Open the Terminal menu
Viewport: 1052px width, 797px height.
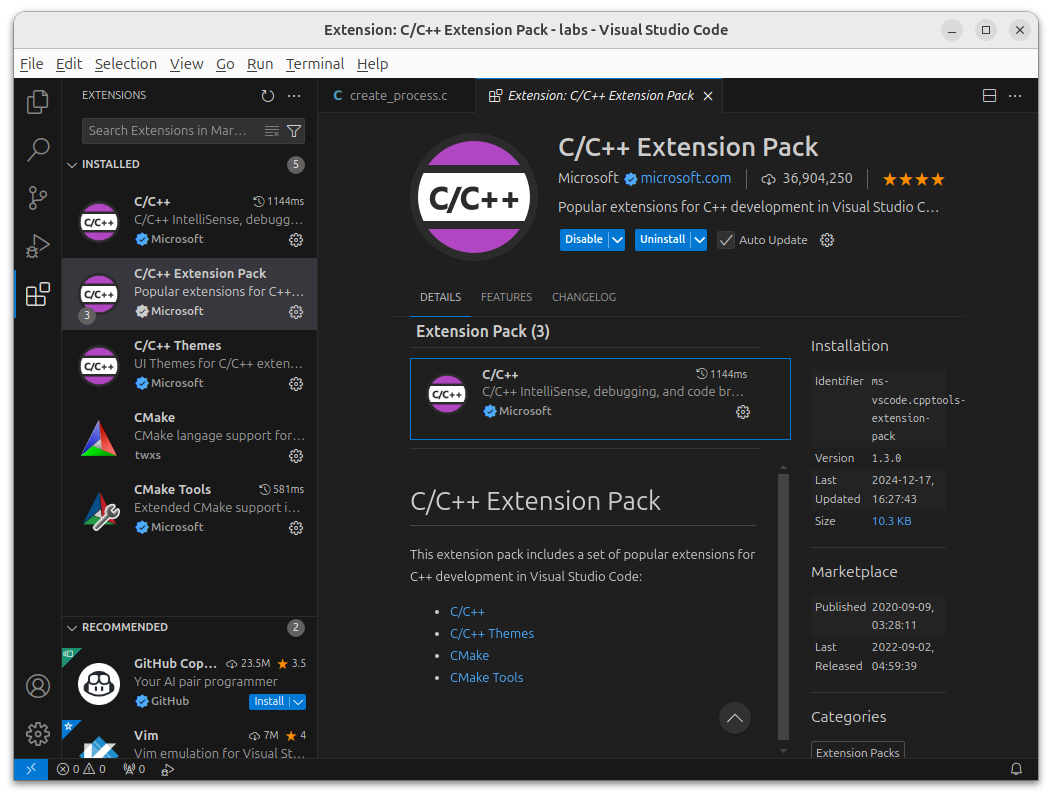coord(314,63)
